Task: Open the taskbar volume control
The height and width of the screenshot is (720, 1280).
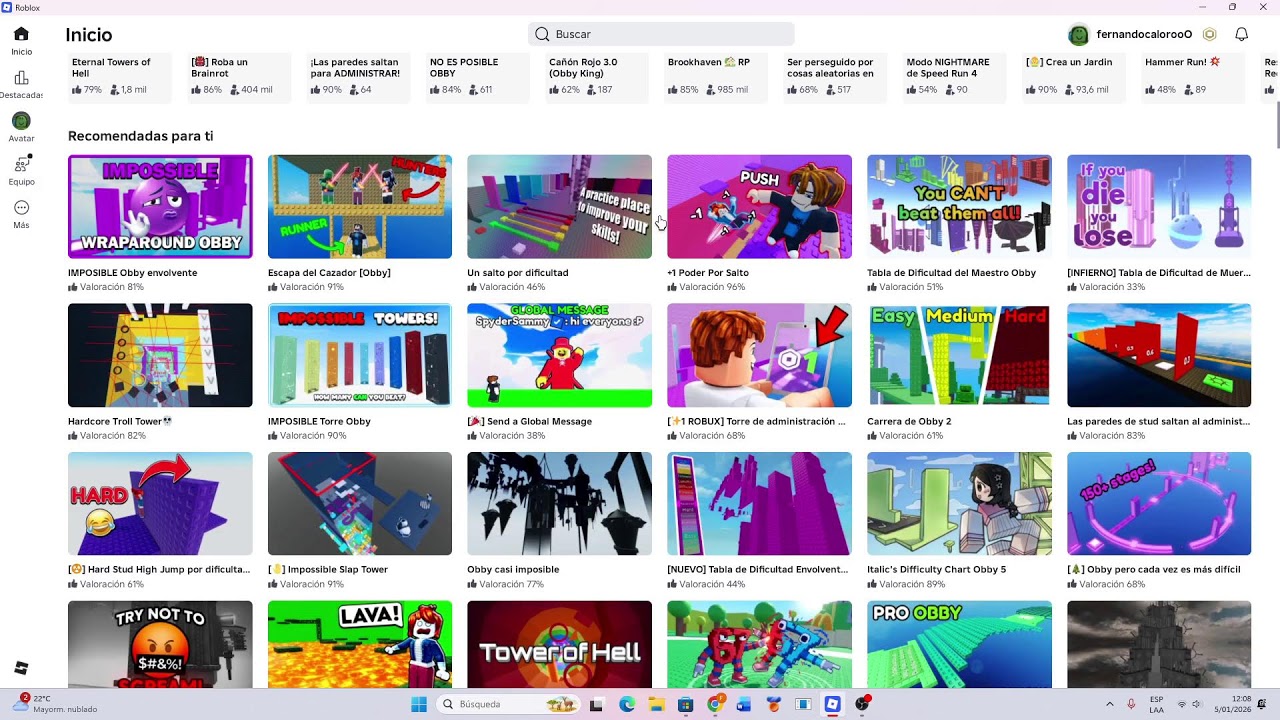Action: tap(1197, 704)
